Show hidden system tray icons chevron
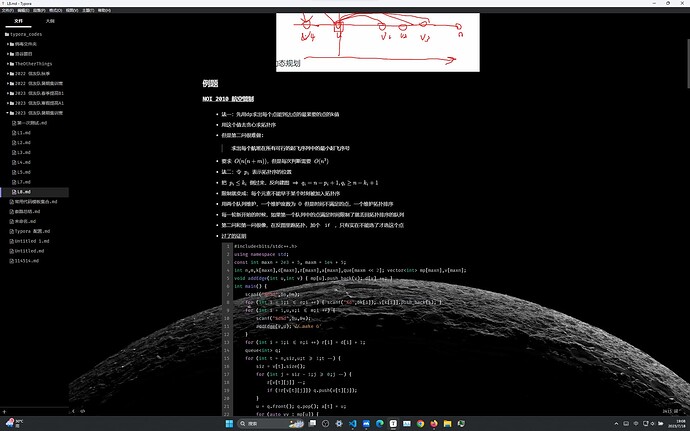The image size is (690, 431). click(x=616, y=424)
